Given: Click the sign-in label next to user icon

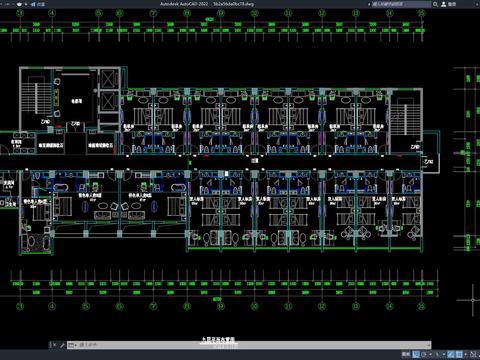Looking at the screenshot, I should pos(452,4).
